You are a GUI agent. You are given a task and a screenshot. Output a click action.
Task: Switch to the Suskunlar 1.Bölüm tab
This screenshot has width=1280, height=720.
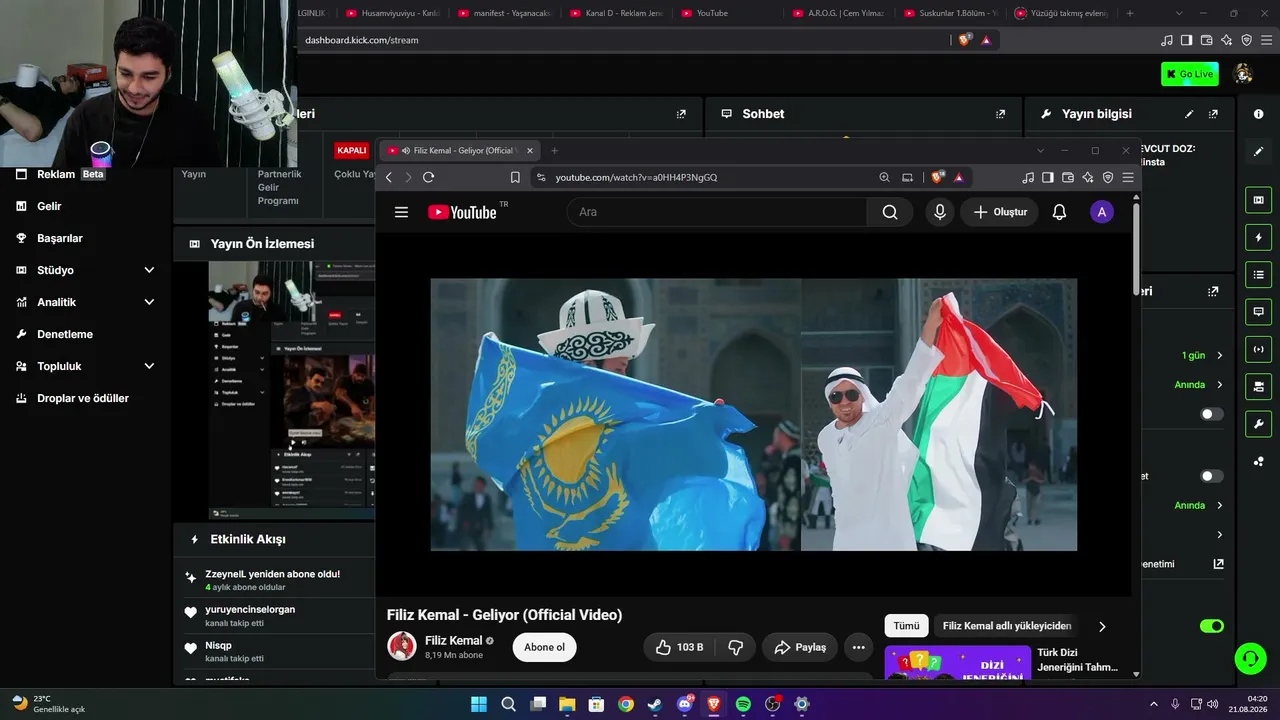[x=952, y=13]
